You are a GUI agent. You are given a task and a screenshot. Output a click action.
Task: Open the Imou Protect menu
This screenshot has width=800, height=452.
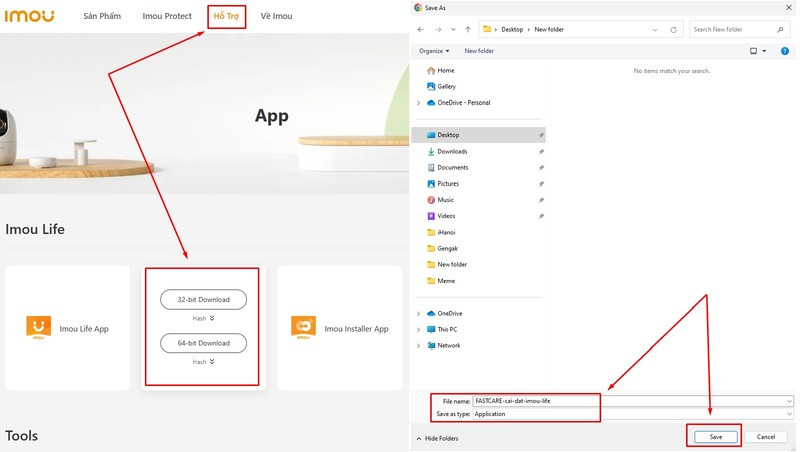pos(167,16)
